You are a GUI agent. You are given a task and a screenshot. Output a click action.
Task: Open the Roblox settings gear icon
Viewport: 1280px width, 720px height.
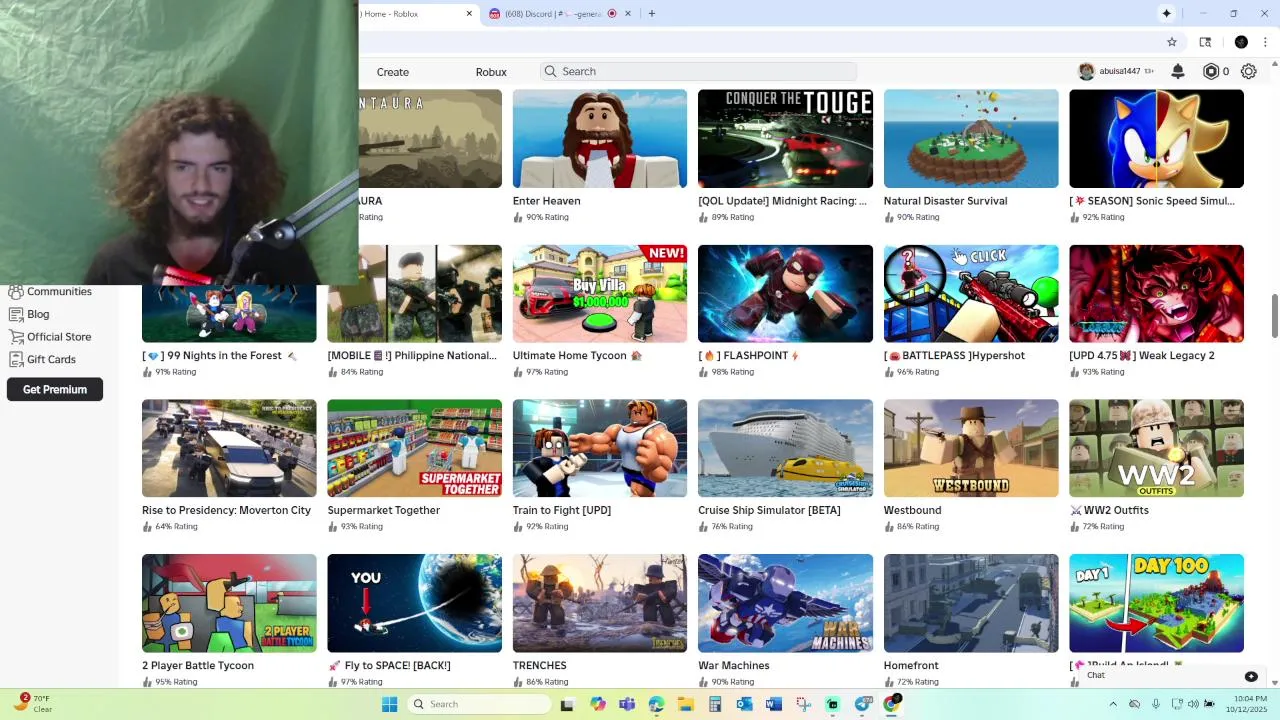(1248, 71)
